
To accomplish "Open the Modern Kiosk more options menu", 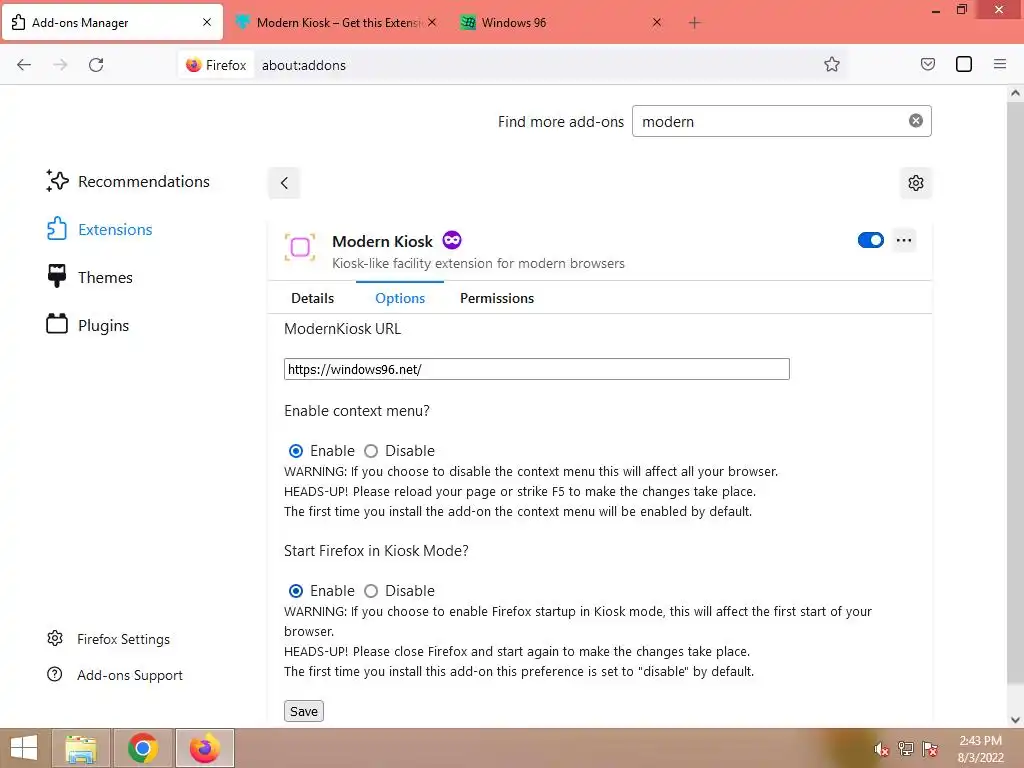I will click(904, 240).
